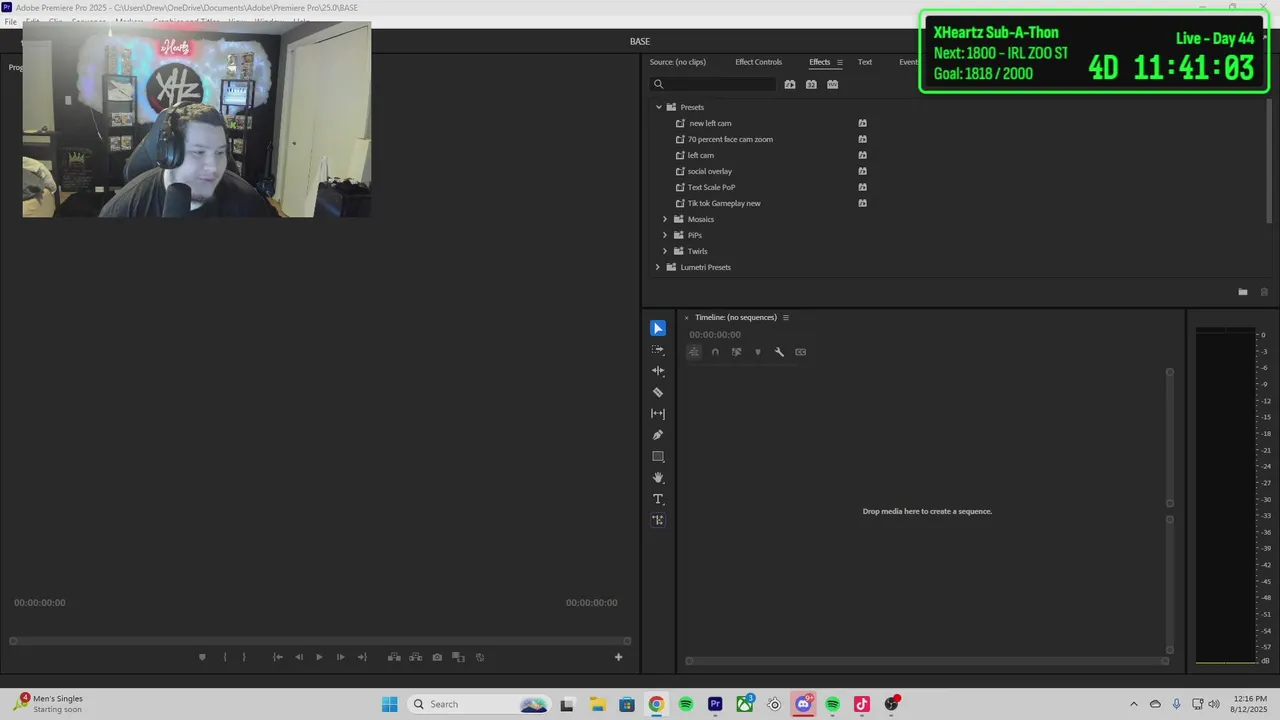Screen dimensions: 1280x720
Task: Open the Program Monitor Button Editor plus
Action: 618,657
